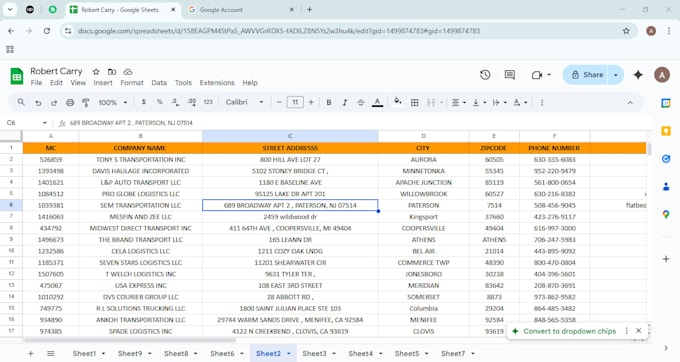Switch to the Google Account browser tab
Image resolution: width=680 pixels, height=362 pixels.
point(221,10)
